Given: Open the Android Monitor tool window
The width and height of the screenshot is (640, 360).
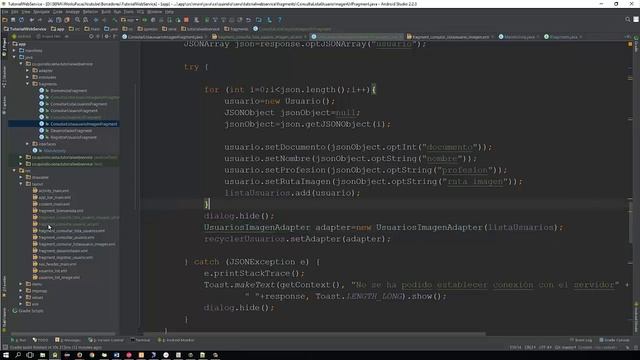Looking at the screenshot, I should click(176, 340).
